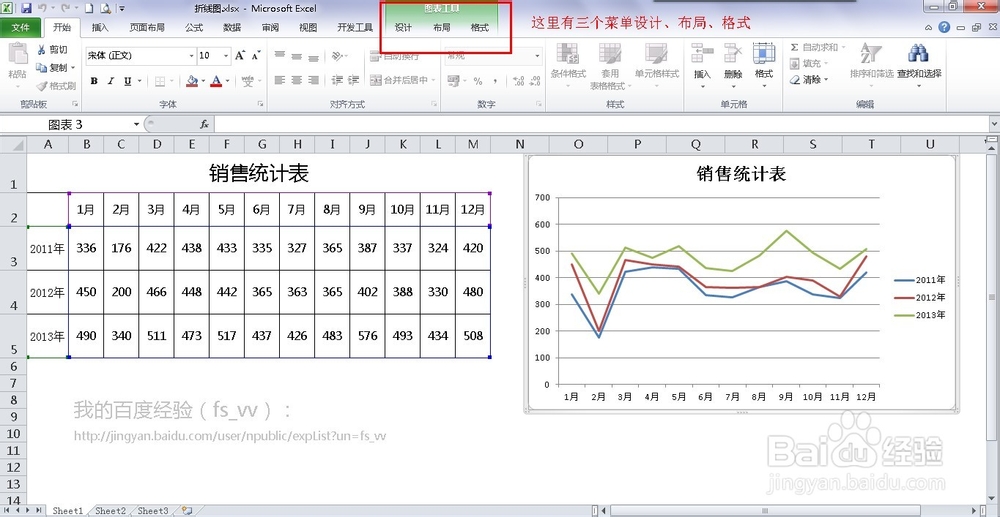Click the 插入 cells icon in the 单元格 group
Screen dimensions: 1000x517
point(702,54)
